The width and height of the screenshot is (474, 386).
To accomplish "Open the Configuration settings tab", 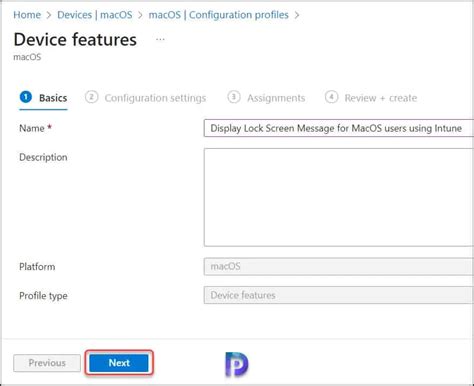I will tap(155, 98).
